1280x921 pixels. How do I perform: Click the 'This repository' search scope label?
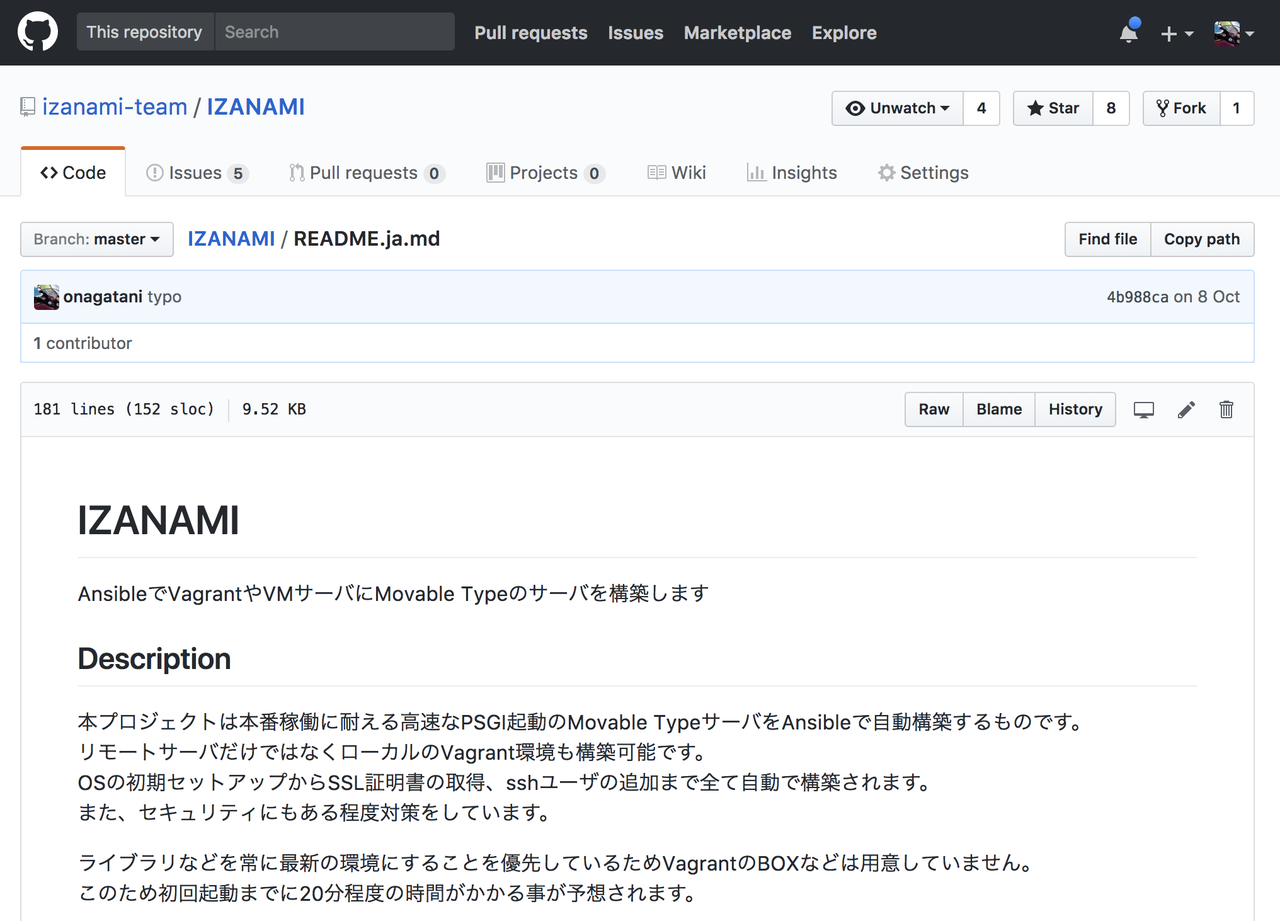144,32
